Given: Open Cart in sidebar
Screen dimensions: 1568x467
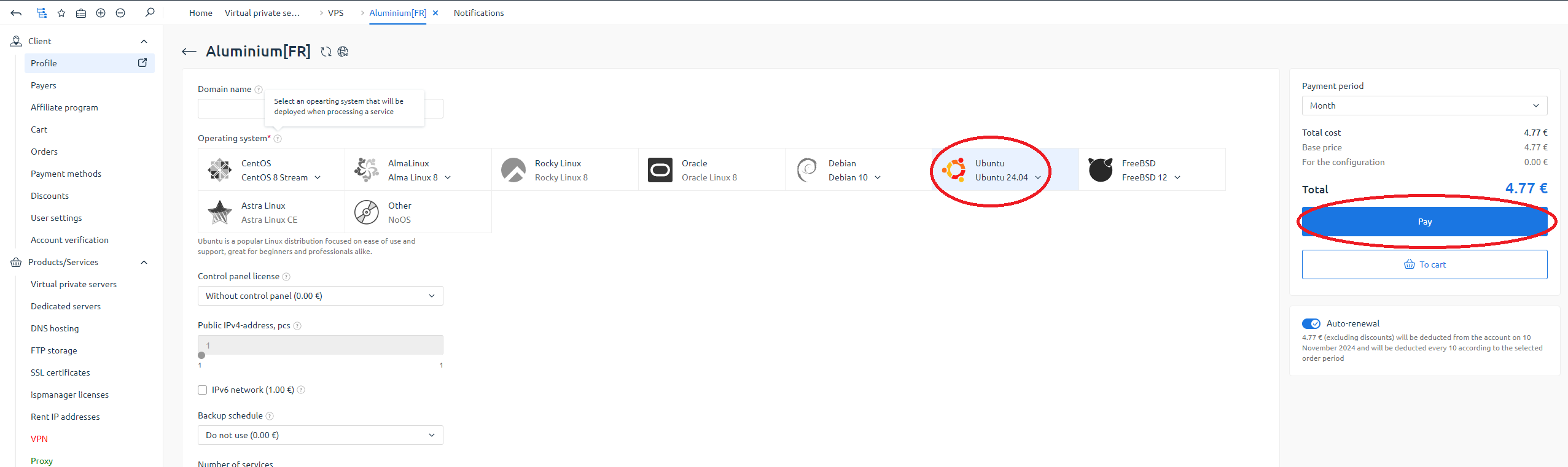Looking at the screenshot, I should 39,129.
